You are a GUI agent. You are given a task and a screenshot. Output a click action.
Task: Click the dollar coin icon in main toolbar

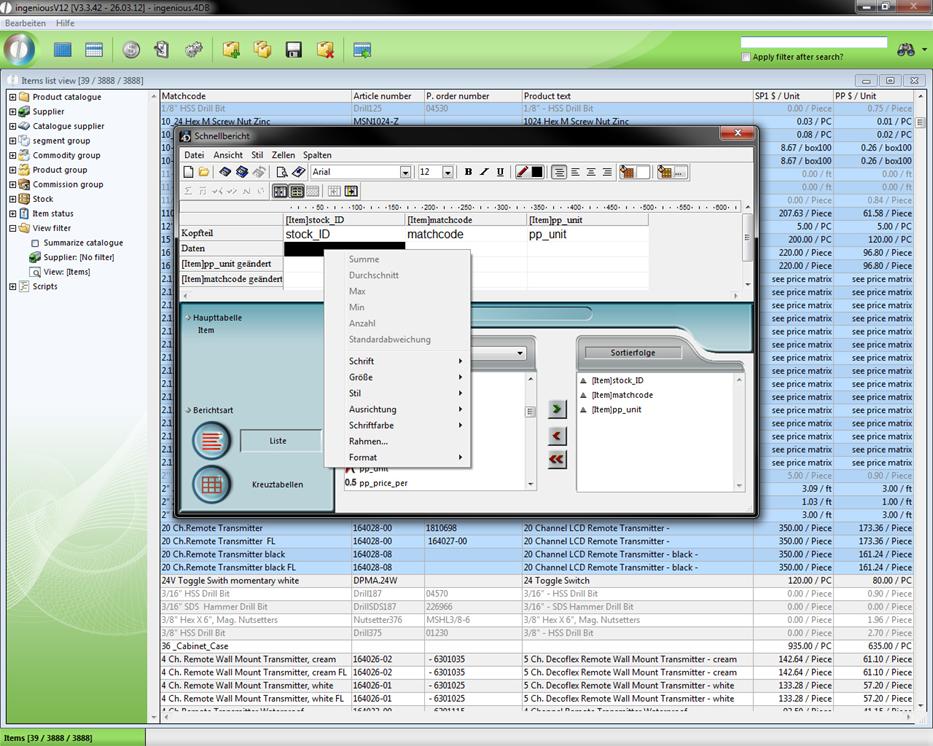pos(131,49)
